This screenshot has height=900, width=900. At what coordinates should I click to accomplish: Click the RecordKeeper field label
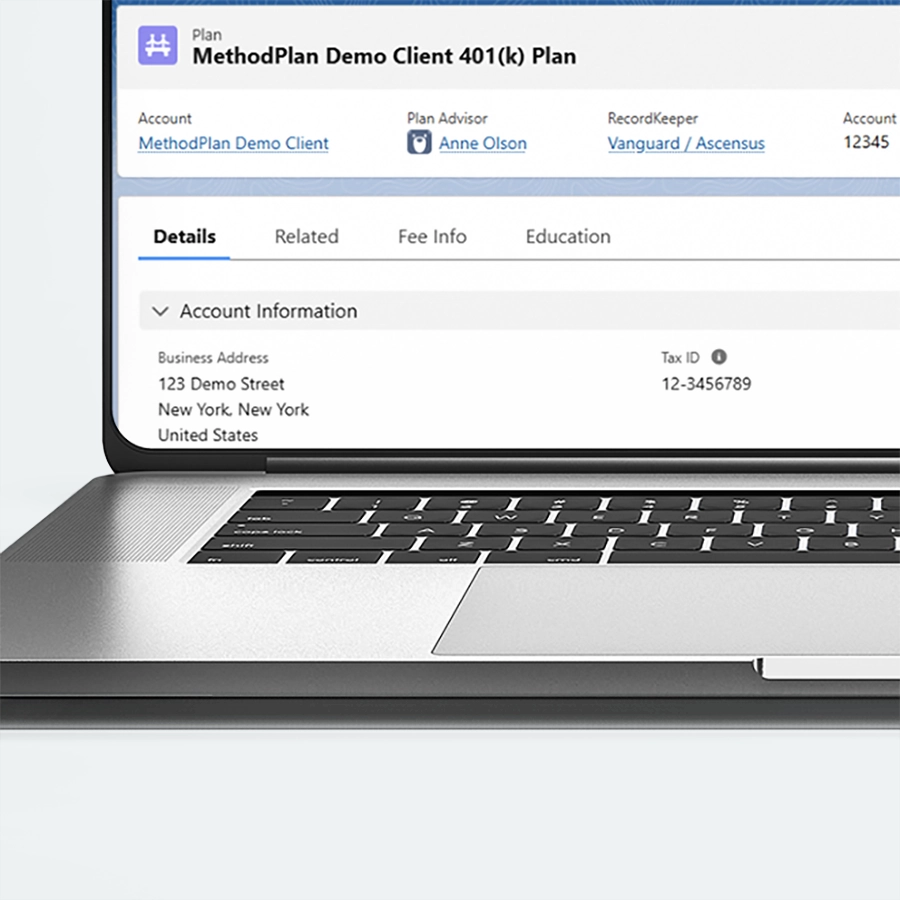point(653,118)
